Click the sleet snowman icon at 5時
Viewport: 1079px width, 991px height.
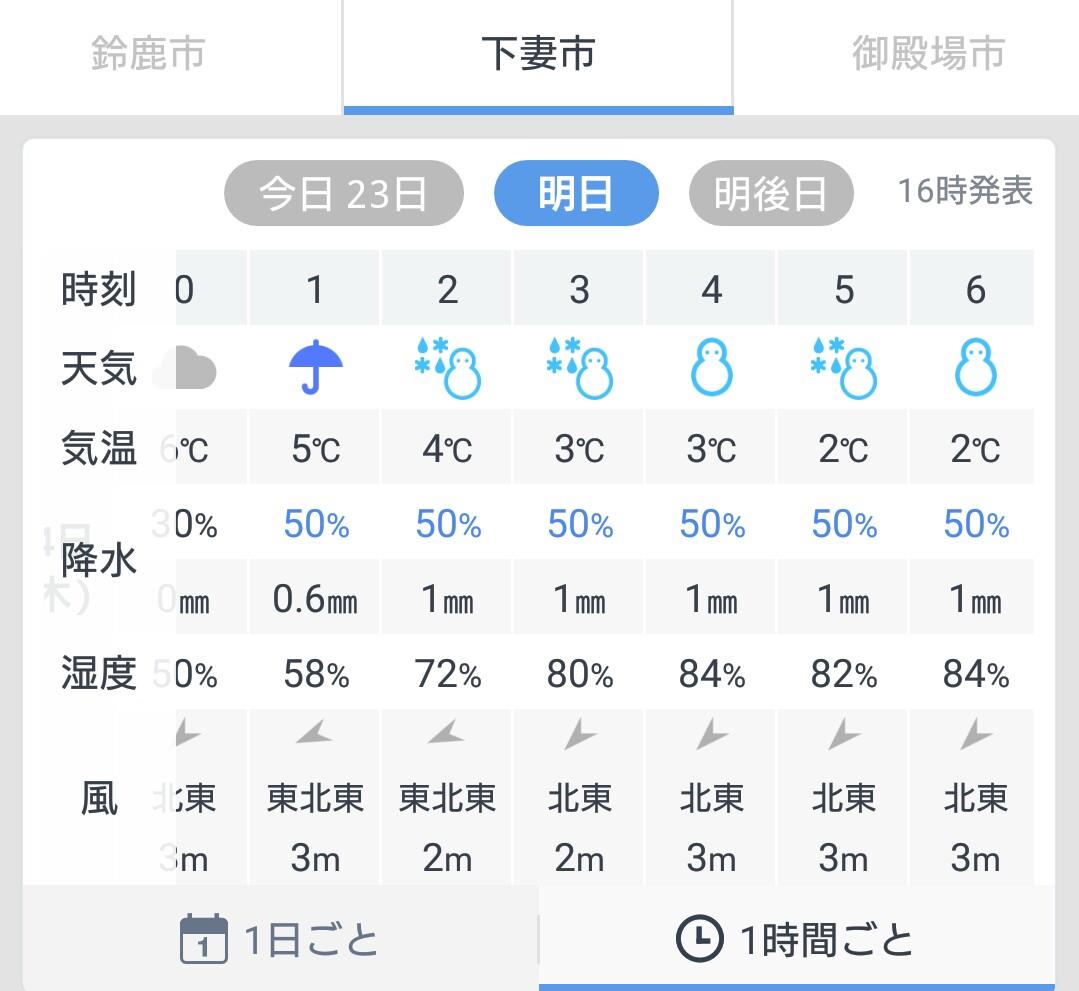coord(844,368)
